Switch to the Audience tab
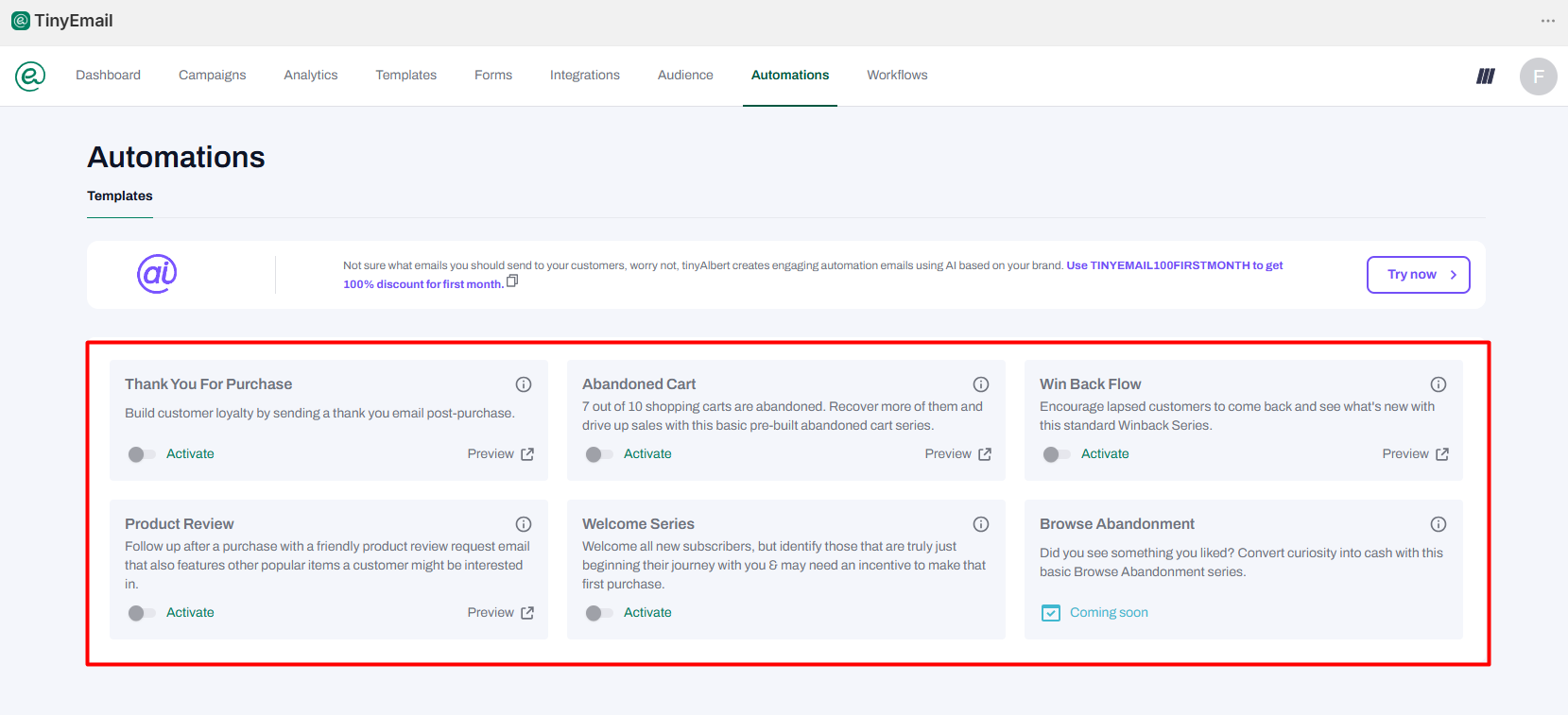This screenshot has width=1568, height=715. [685, 76]
